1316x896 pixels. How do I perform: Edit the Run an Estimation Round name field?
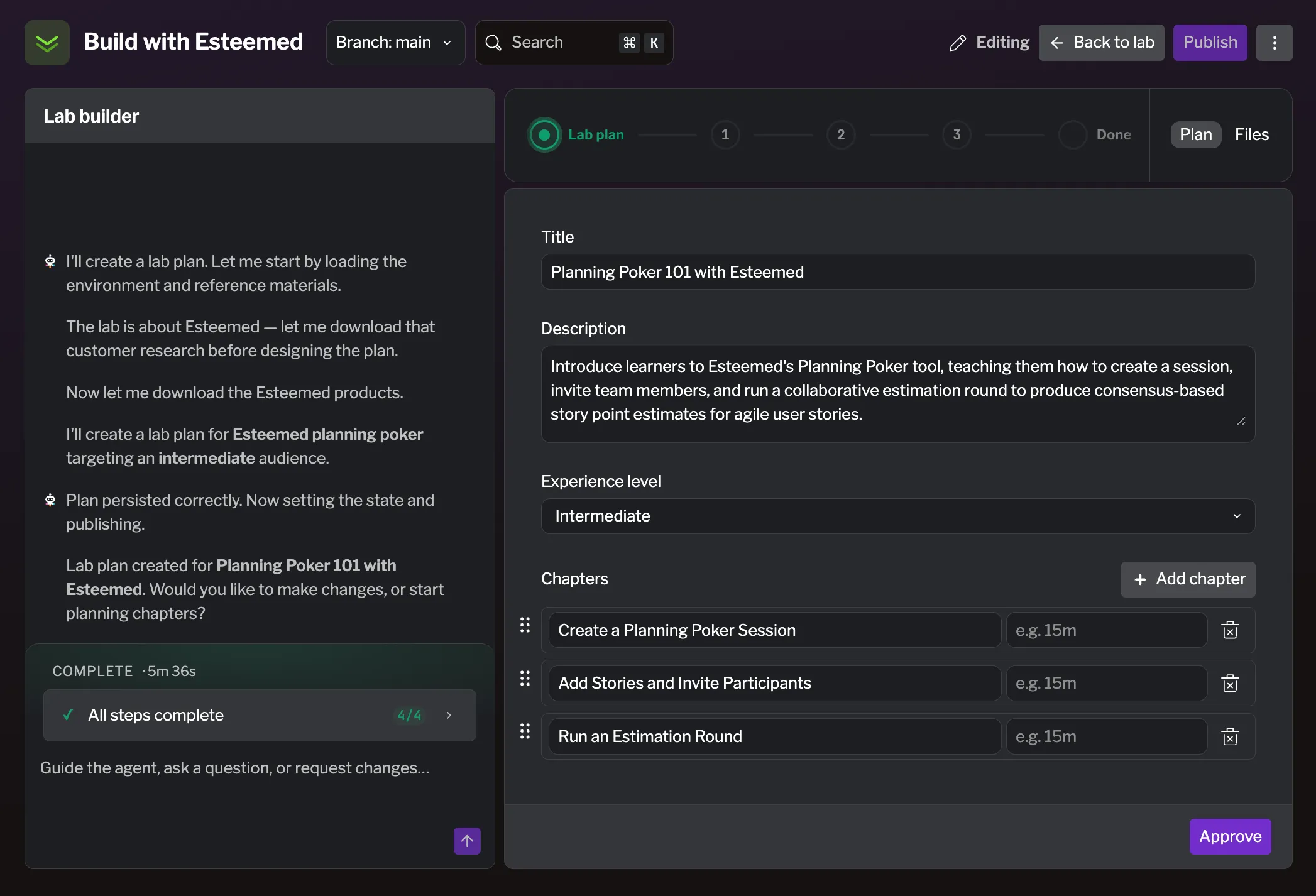coord(775,736)
